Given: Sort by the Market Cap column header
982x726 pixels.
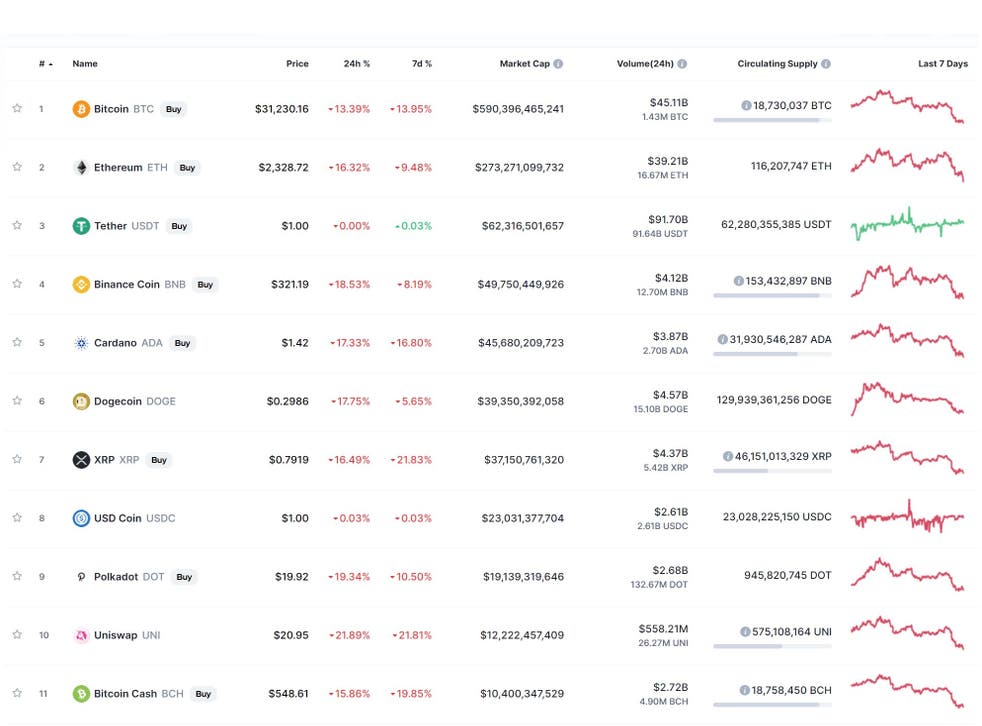Looking at the screenshot, I should (525, 64).
